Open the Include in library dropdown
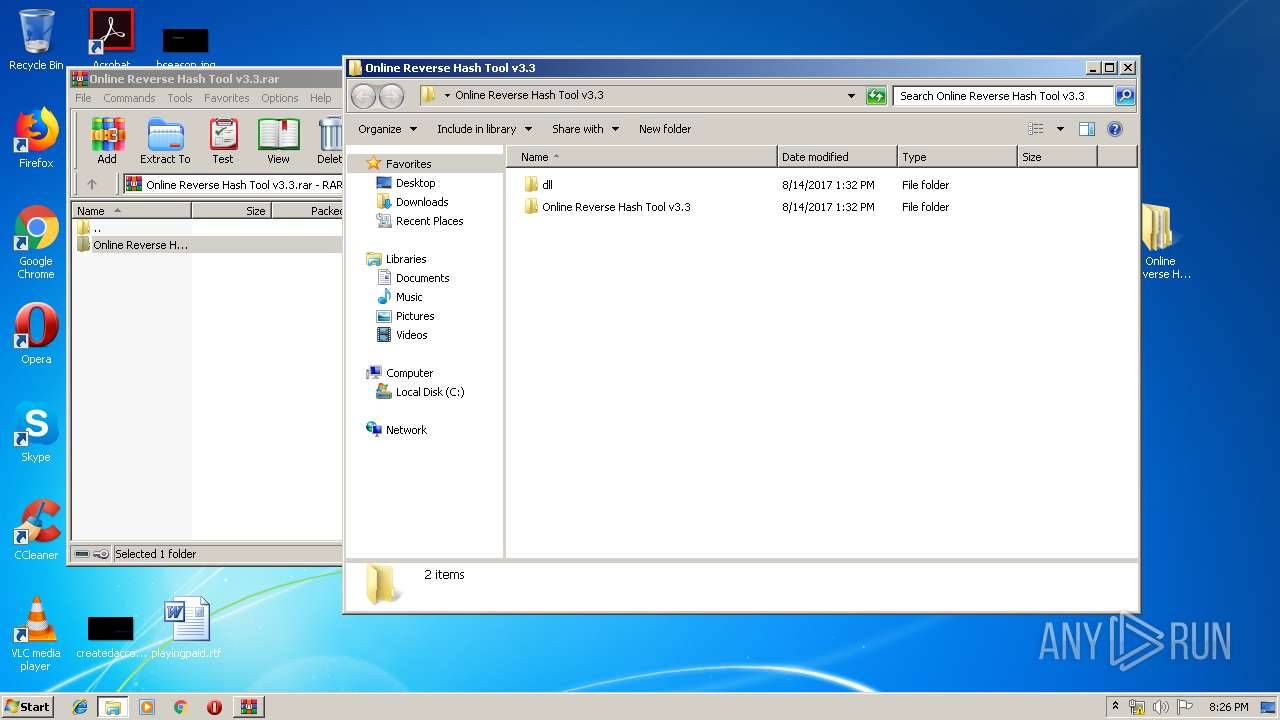The image size is (1280, 720). [x=484, y=129]
